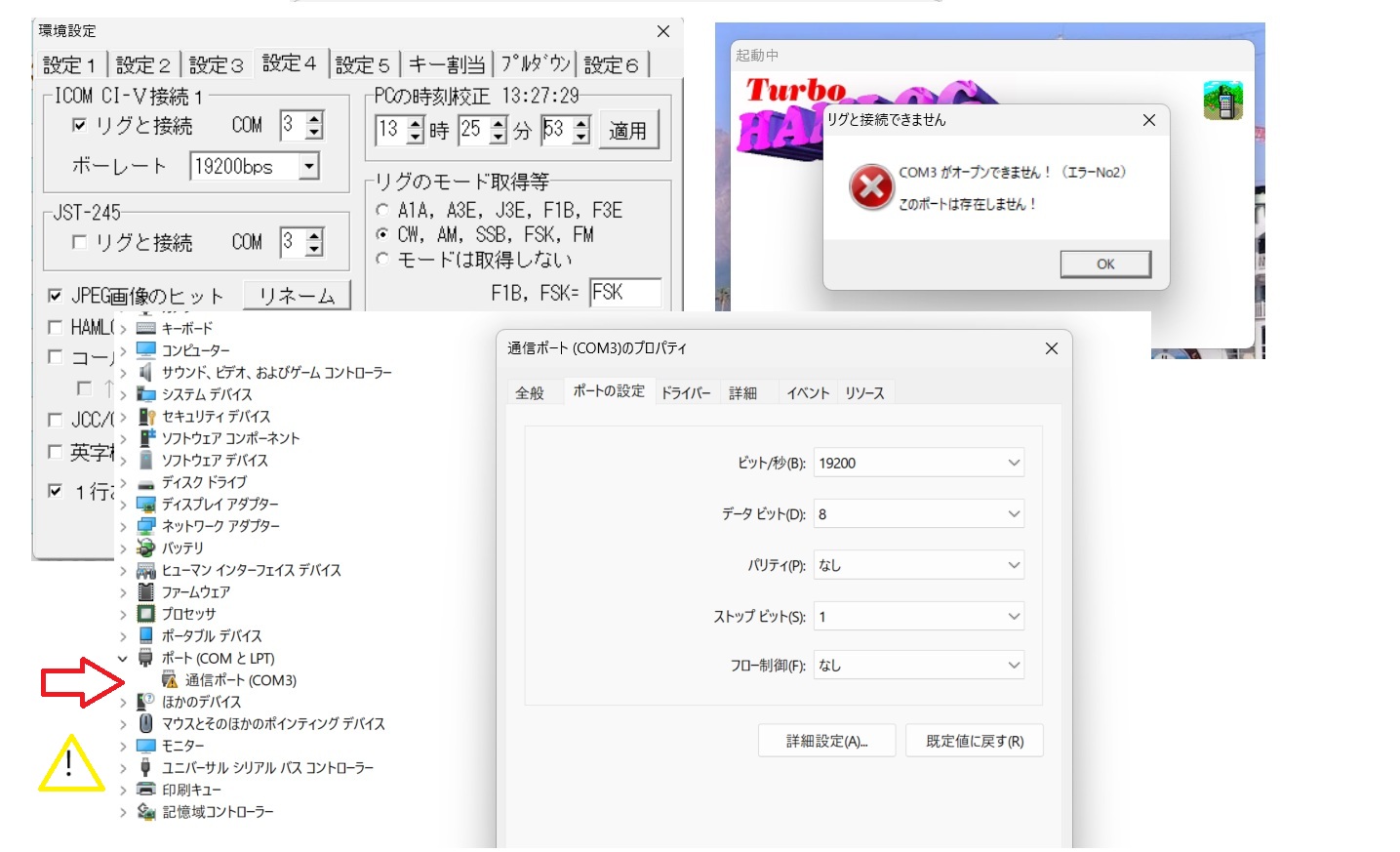The width and height of the screenshot is (1400, 852).
Task: Click the 通信ポート (COM3) warning icon
Action: coord(170,680)
